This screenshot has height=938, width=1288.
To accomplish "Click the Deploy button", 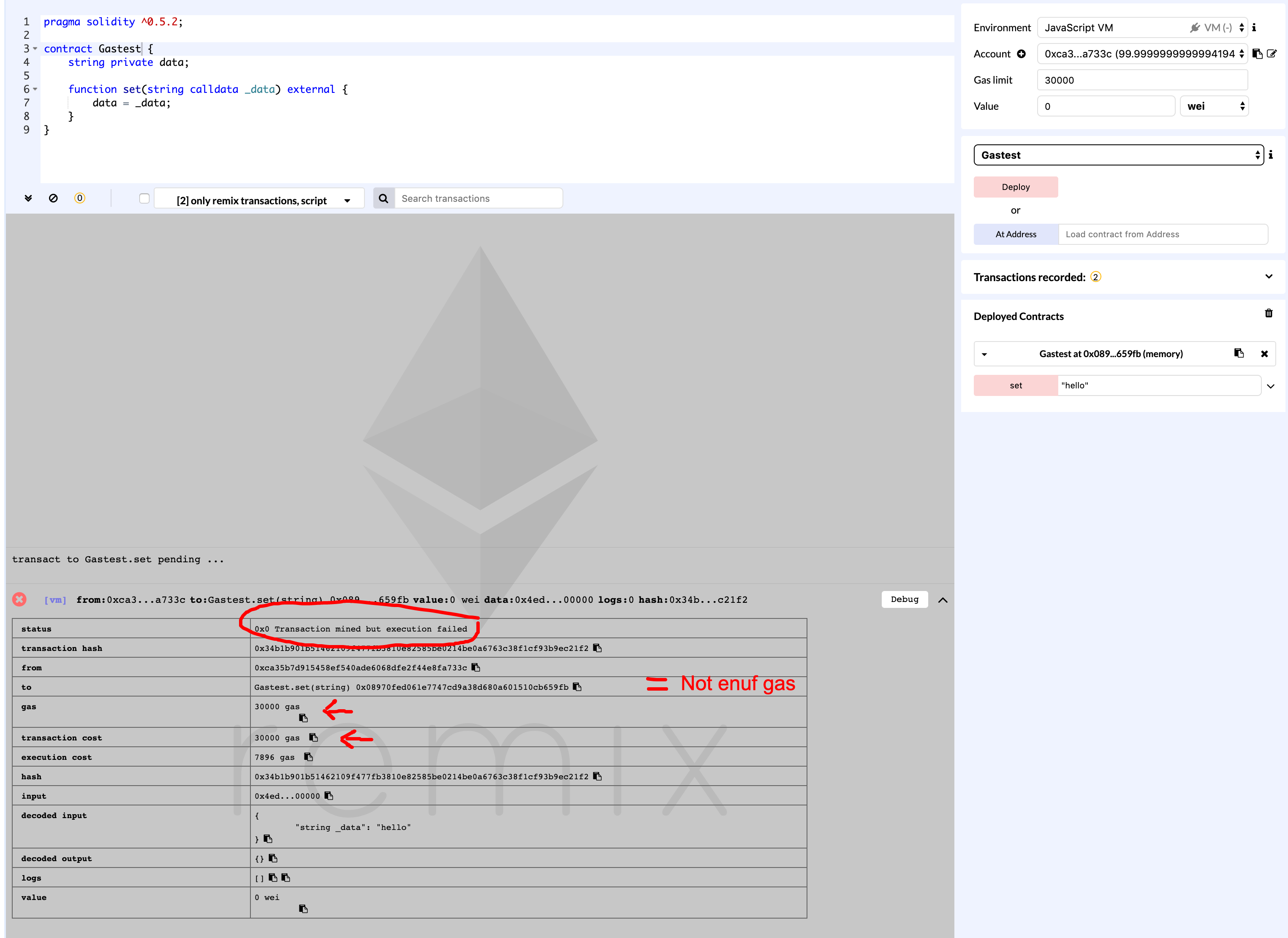I will 1015,187.
